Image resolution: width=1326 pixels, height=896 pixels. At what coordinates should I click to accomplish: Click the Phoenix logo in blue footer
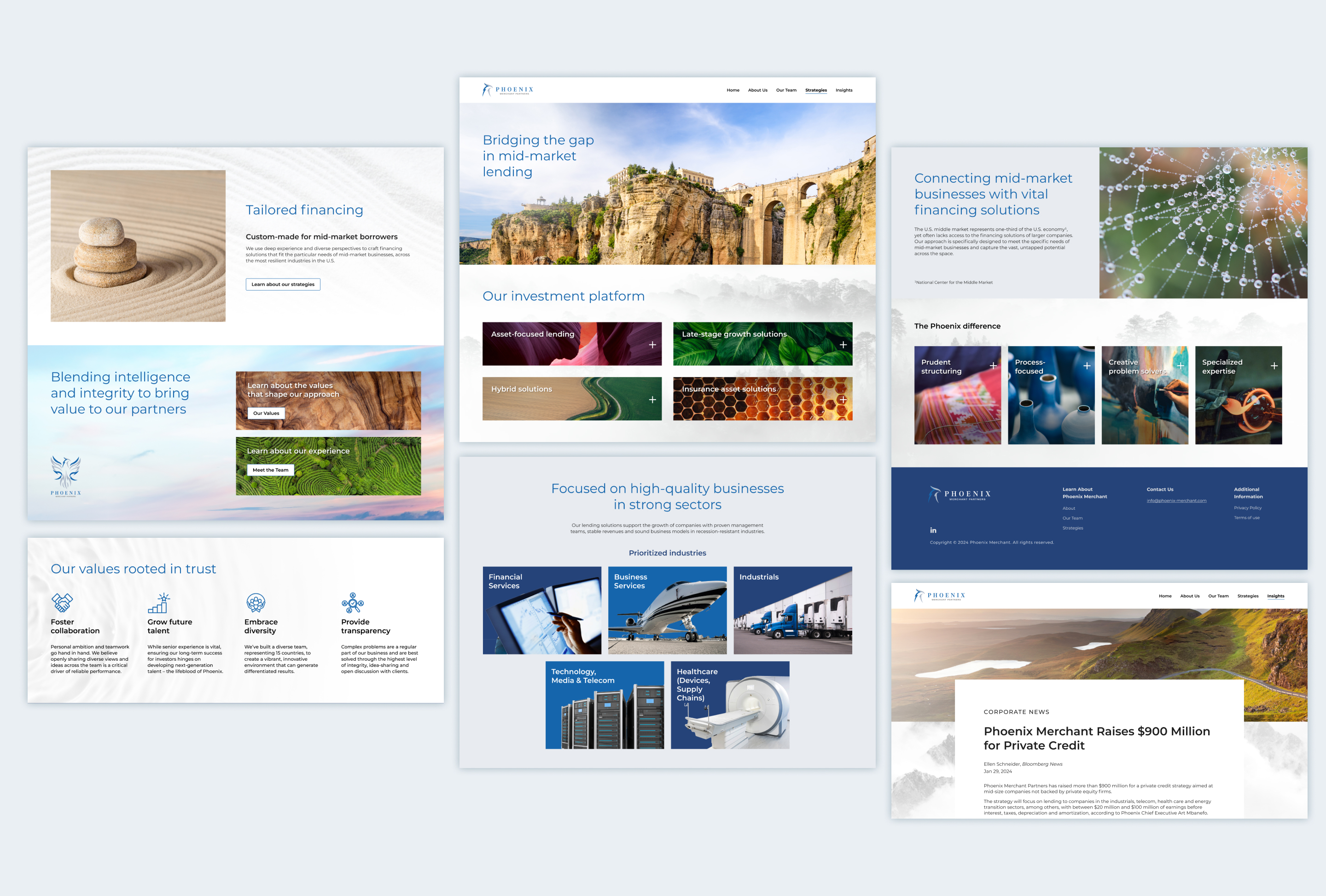click(960, 494)
